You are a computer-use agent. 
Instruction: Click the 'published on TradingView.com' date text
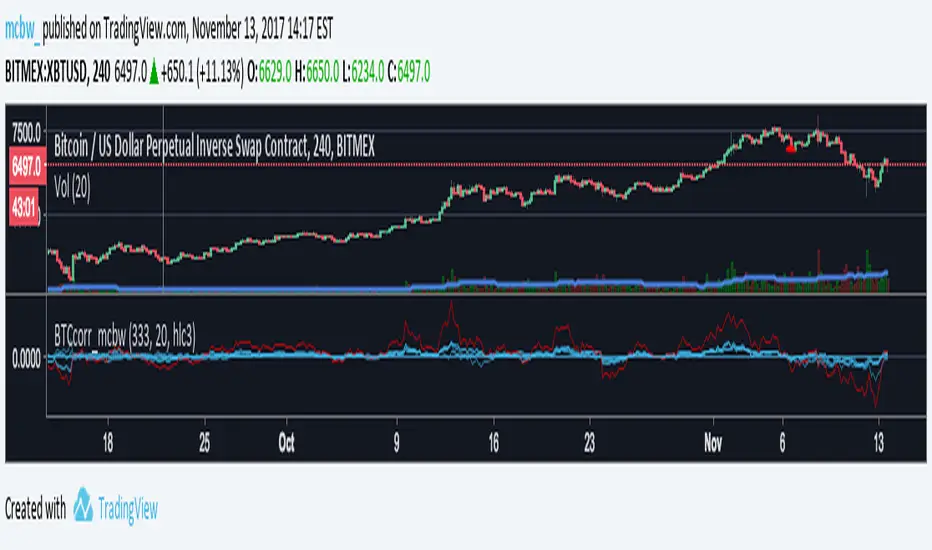coord(187,29)
